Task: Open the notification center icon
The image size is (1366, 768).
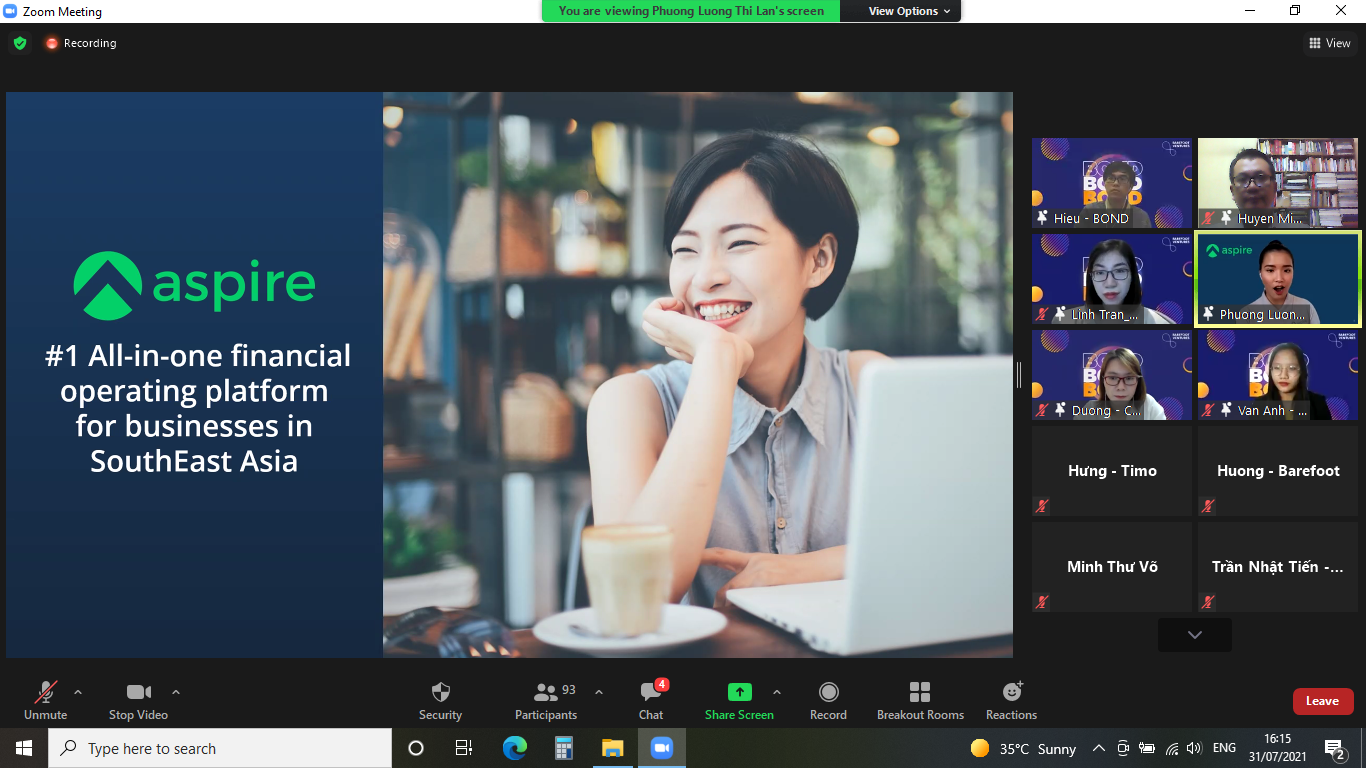Action: pos(1335,748)
